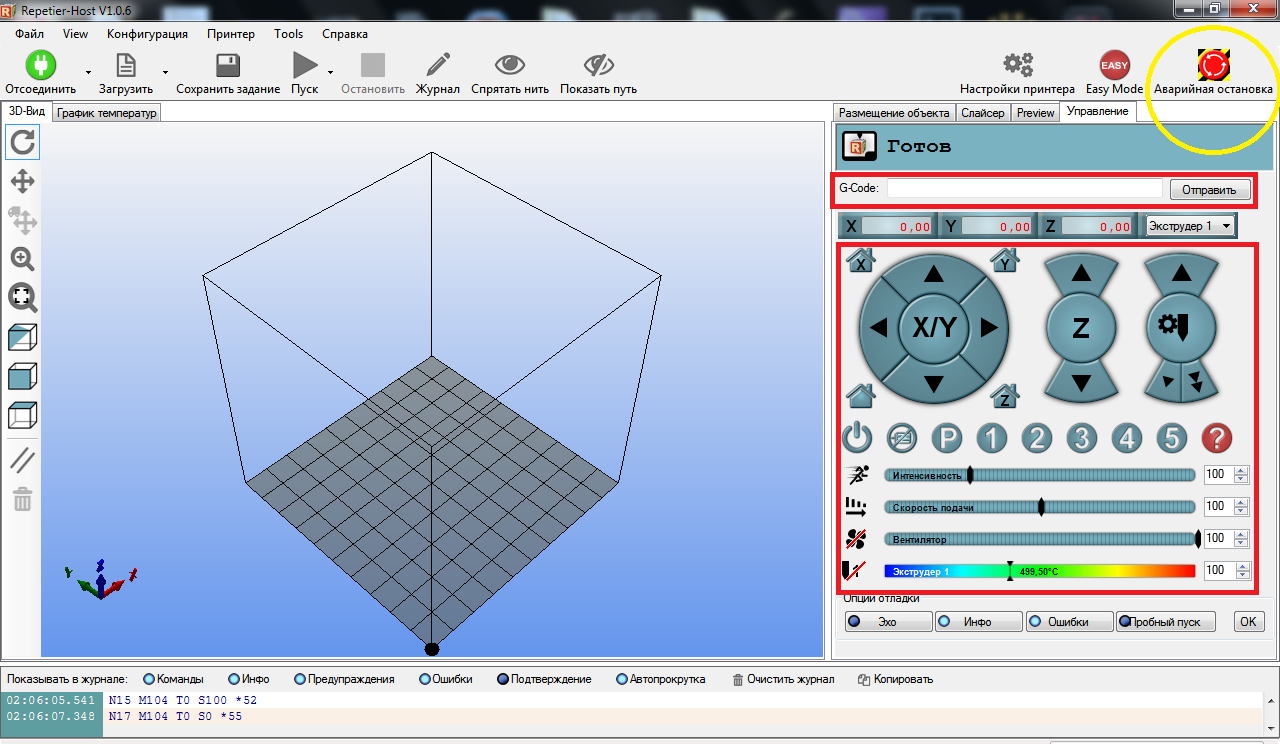Click the Загрузить file load icon
Image resolution: width=1280 pixels, height=744 pixels.
[126, 65]
